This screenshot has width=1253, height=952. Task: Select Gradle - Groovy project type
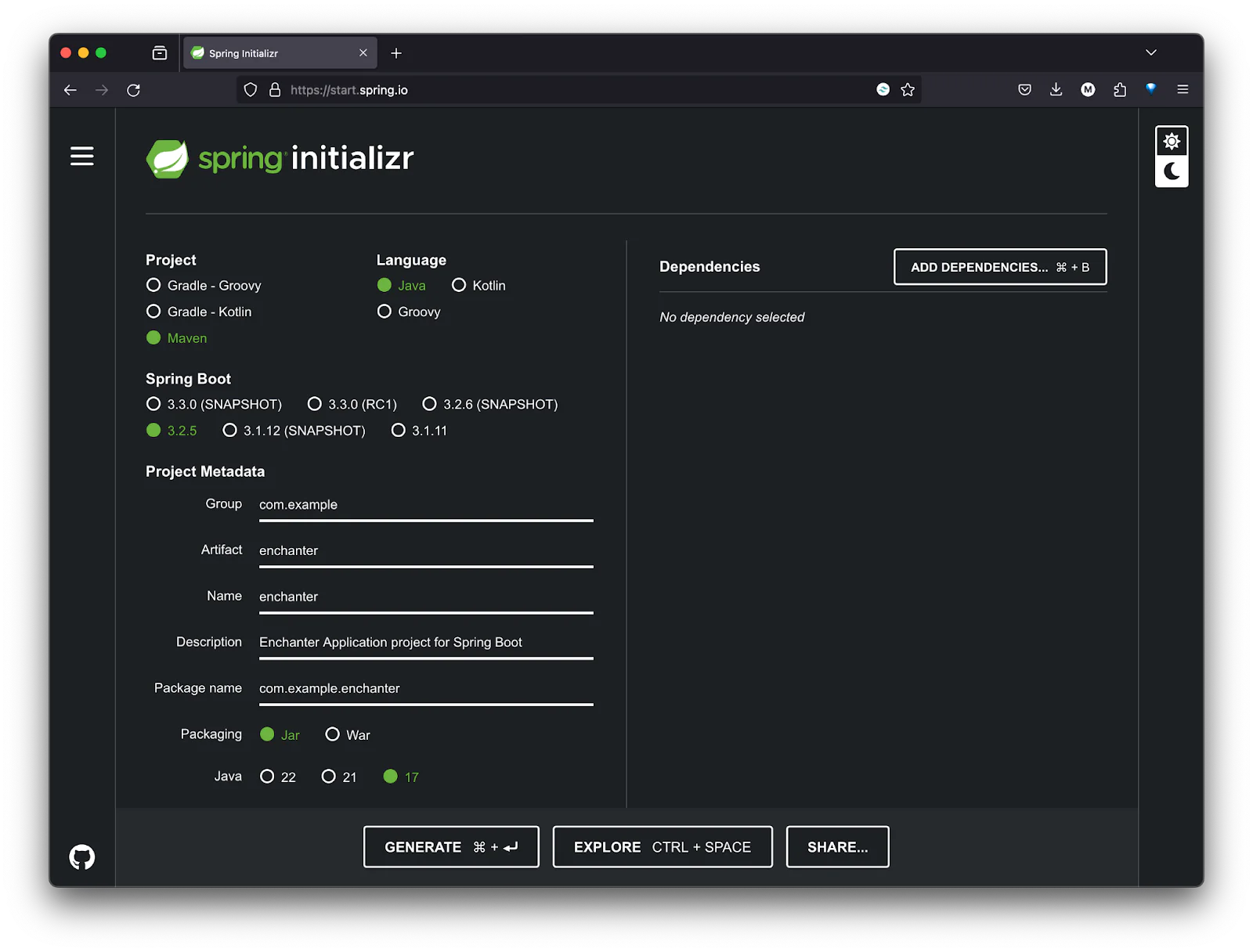(204, 286)
